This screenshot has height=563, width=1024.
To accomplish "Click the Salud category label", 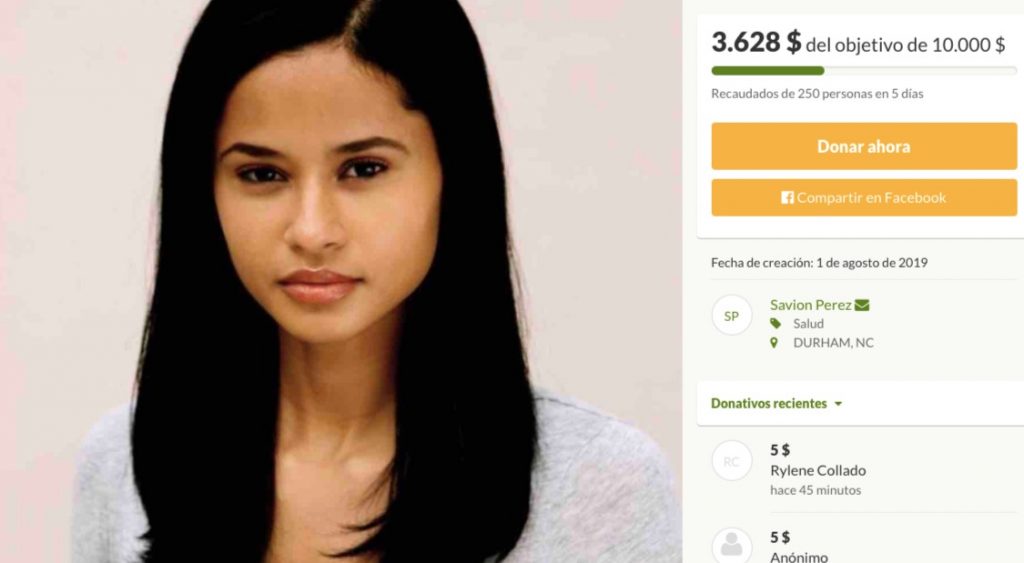I will point(808,323).
